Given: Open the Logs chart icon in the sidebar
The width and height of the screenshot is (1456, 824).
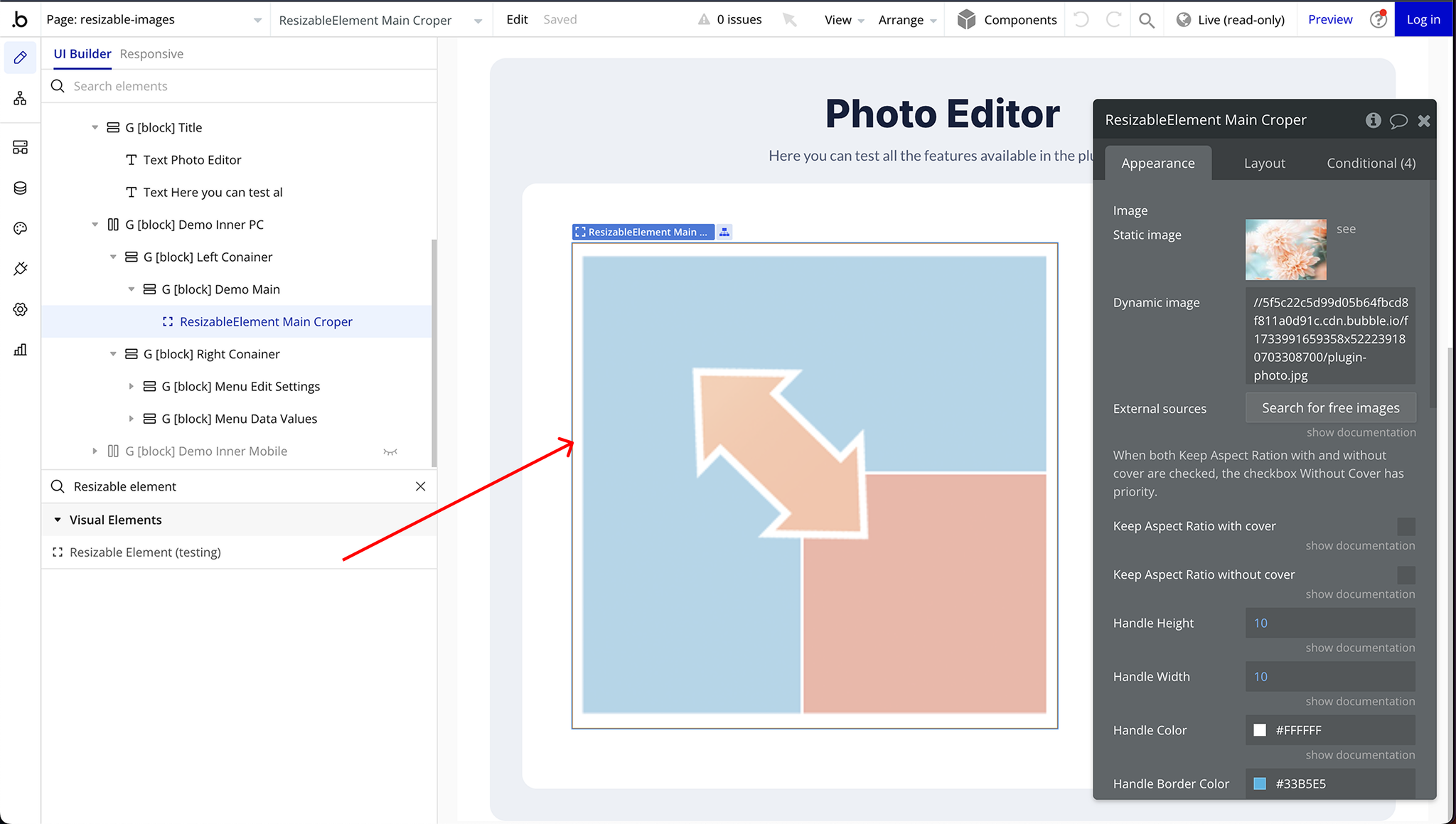Looking at the screenshot, I should click(20, 350).
